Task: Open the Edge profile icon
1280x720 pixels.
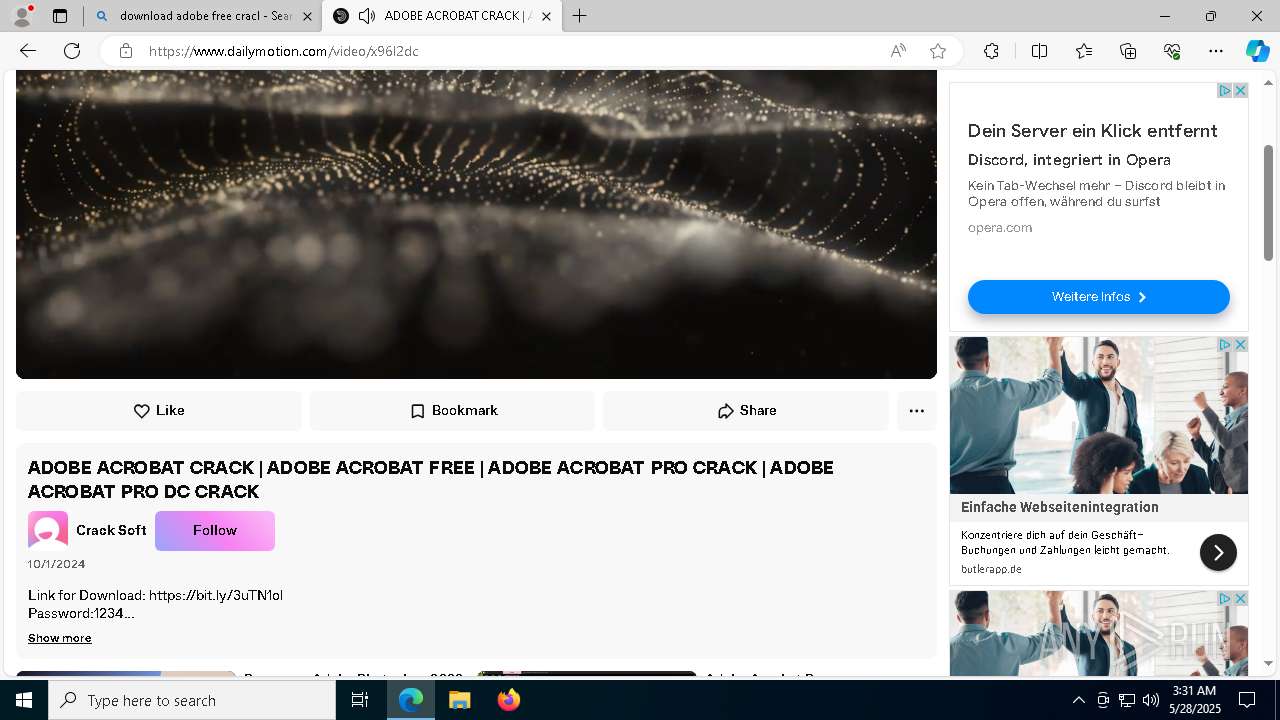Action: coord(22,16)
